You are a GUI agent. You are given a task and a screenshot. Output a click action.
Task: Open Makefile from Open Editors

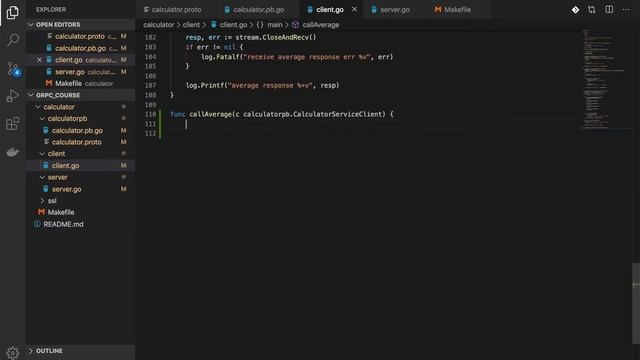pyautogui.click(x=80, y=83)
